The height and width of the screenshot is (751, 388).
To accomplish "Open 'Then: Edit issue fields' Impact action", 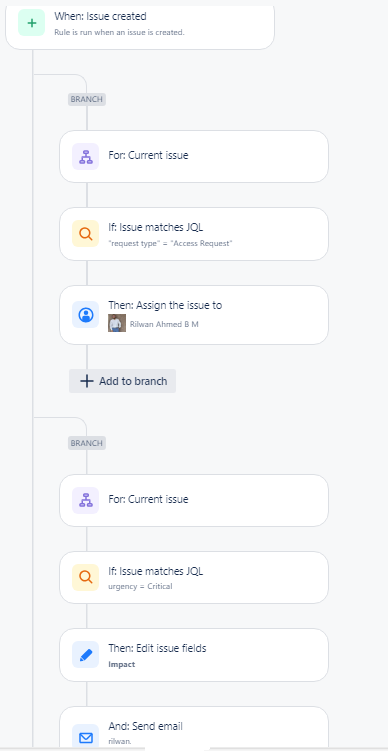I will [194, 655].
